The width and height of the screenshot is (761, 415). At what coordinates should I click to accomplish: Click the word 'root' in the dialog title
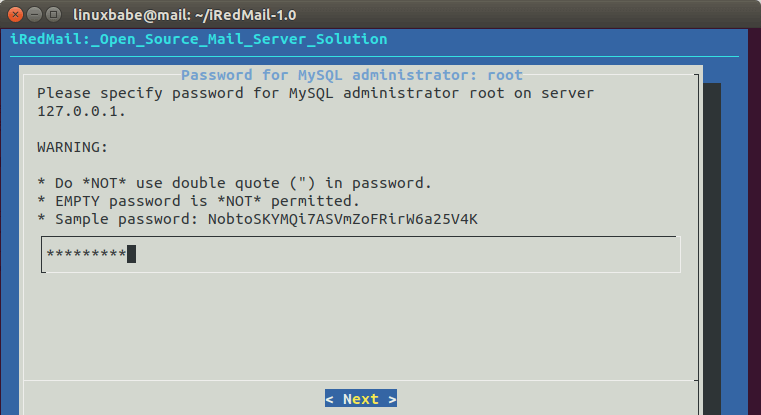(505, 75)
